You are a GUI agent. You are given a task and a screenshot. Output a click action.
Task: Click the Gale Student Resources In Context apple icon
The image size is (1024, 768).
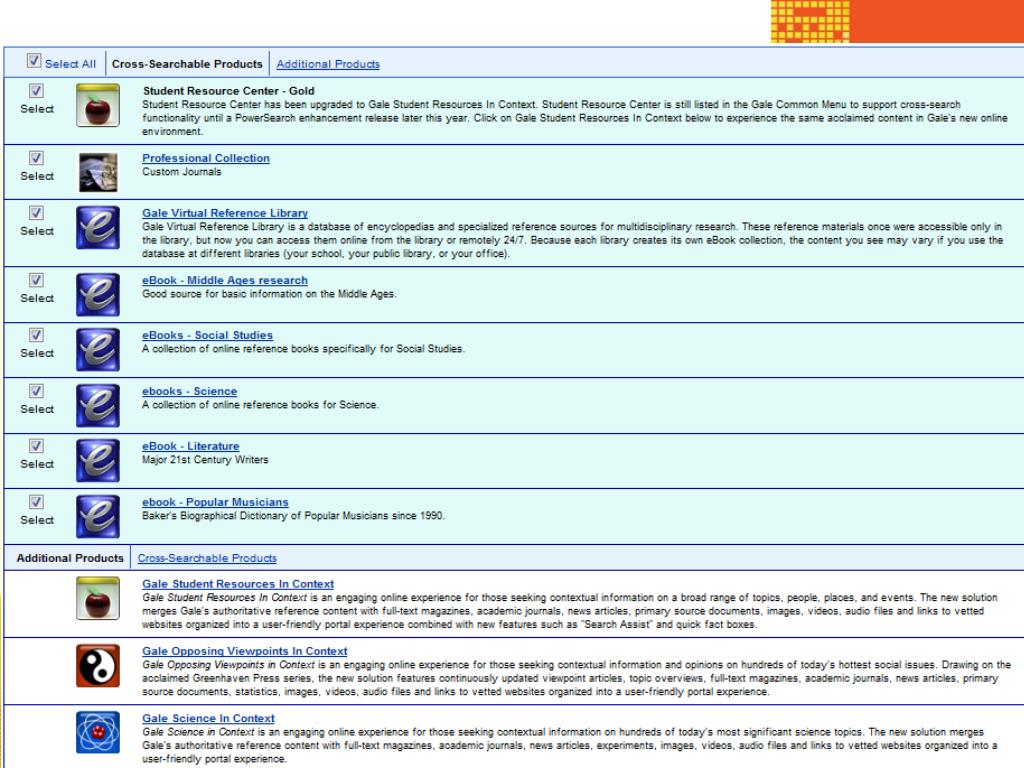(98, 598)
